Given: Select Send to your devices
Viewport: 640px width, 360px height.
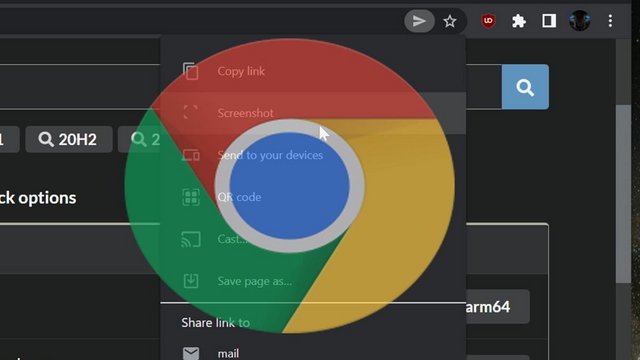Looking at the screenshot, I should [x=313, y=155].
